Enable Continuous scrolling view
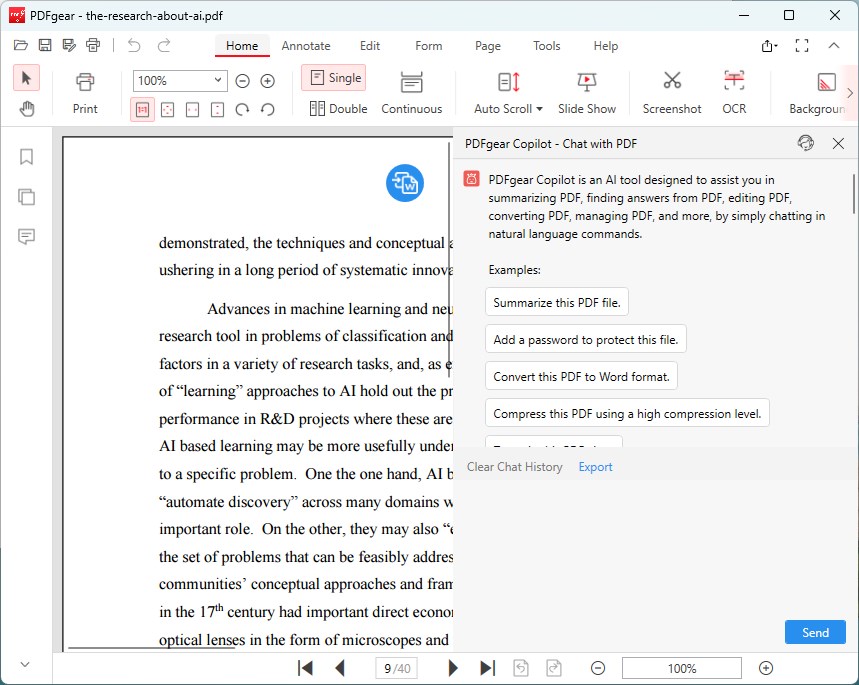The width and height of the screenshot is (859, 685). (411, 92)
